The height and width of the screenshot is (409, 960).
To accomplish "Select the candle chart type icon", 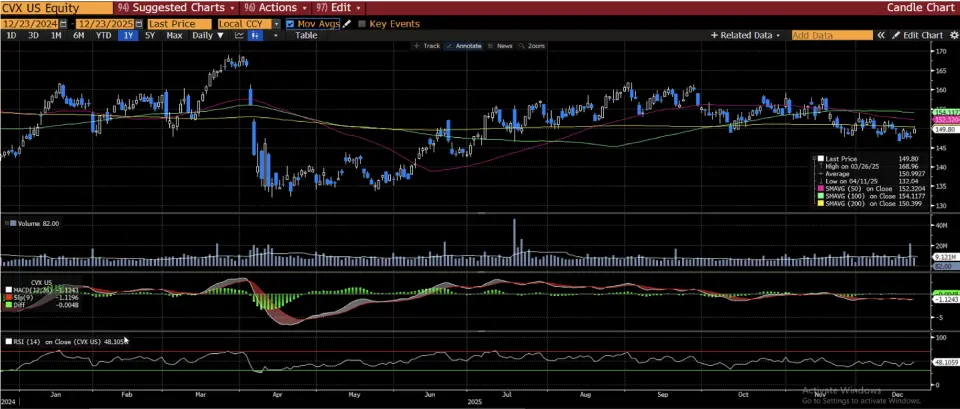I will [x=256, y=35].
